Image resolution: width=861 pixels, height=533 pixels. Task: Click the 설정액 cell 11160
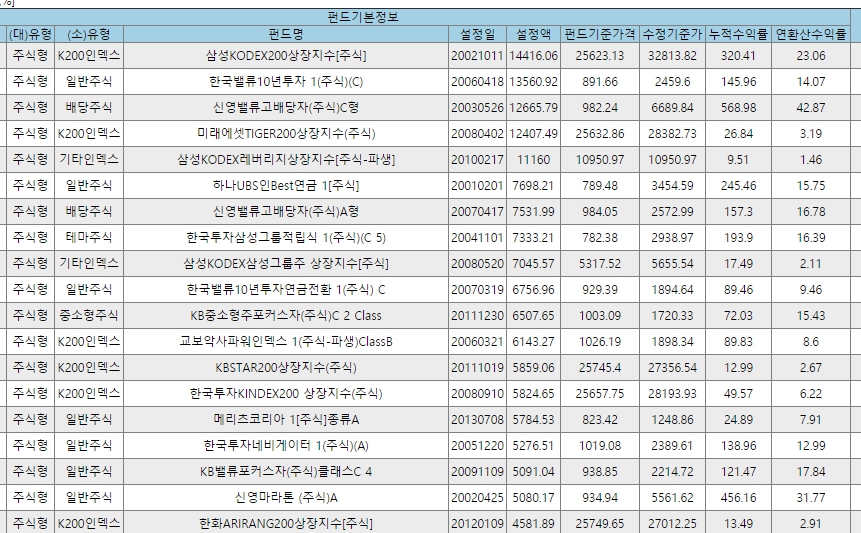(533, 160)
